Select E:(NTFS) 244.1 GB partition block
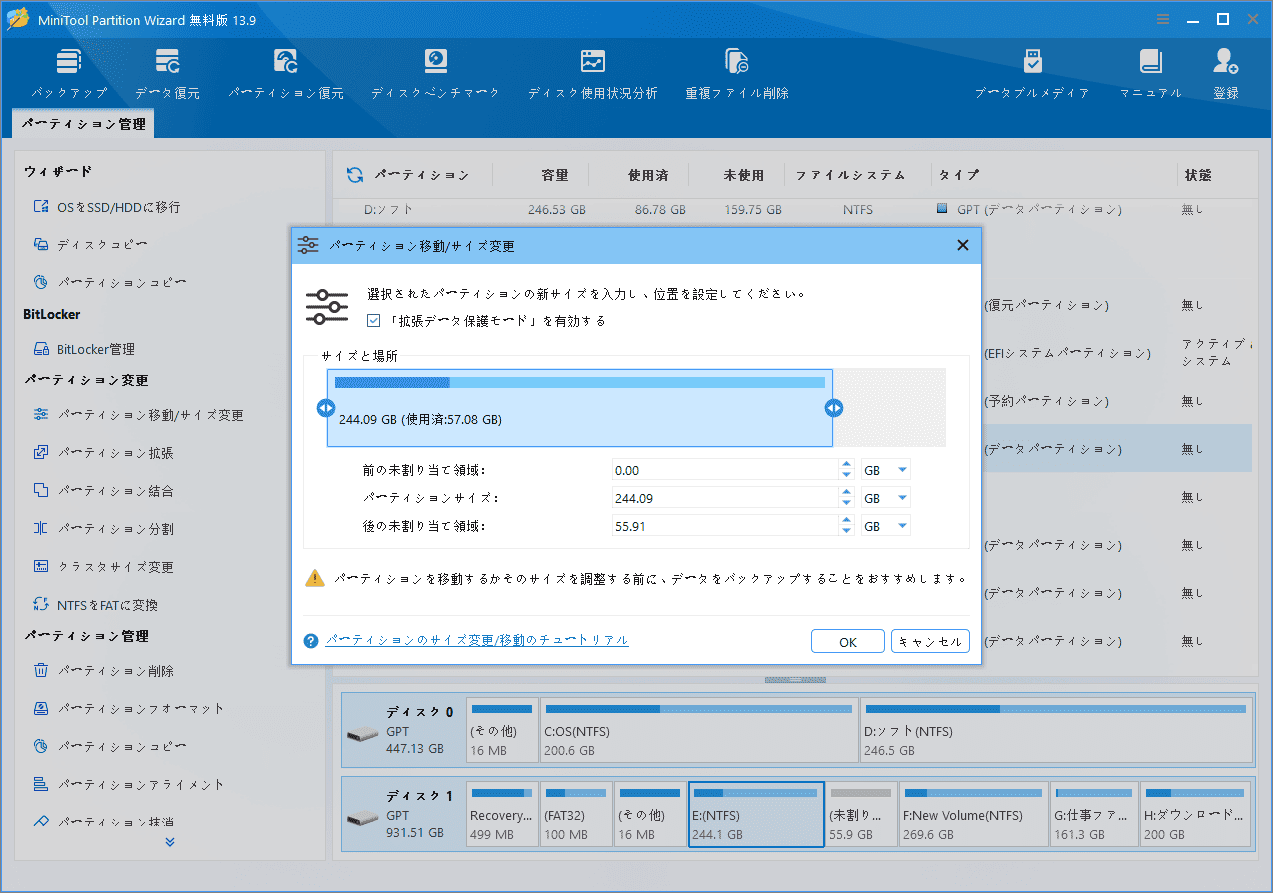This screenshot has height=893, width=1273. (756, 814)
